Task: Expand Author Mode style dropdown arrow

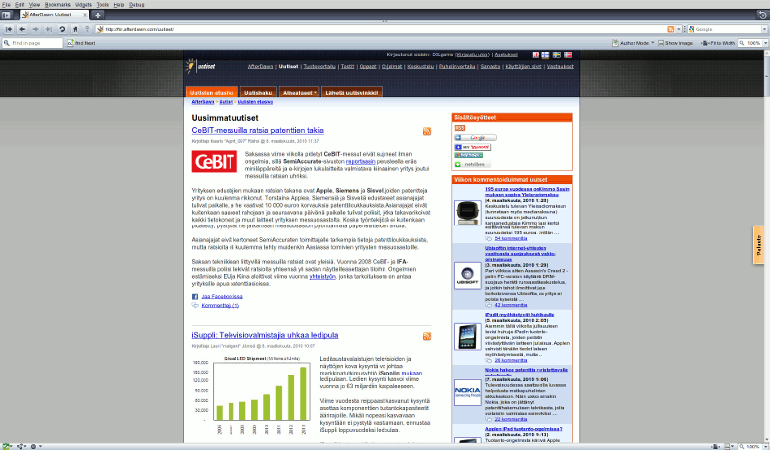Action: coord(653,43)
